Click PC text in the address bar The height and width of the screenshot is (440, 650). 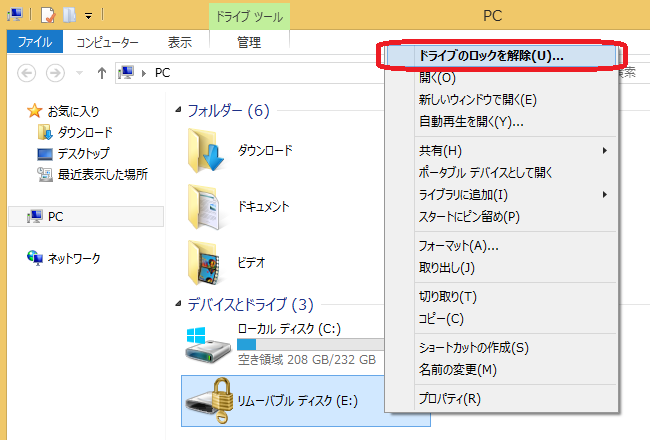coord(162,73)
